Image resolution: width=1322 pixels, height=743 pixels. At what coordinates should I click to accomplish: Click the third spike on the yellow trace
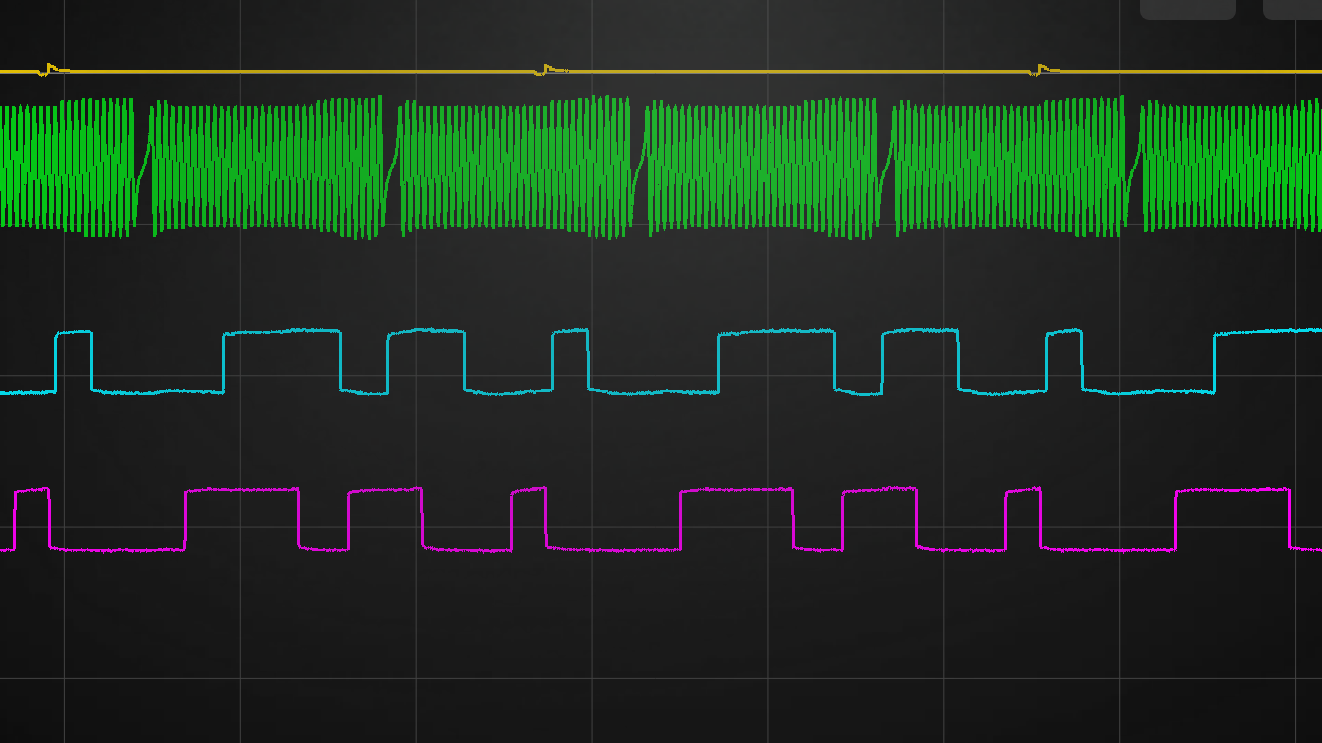1041,69
